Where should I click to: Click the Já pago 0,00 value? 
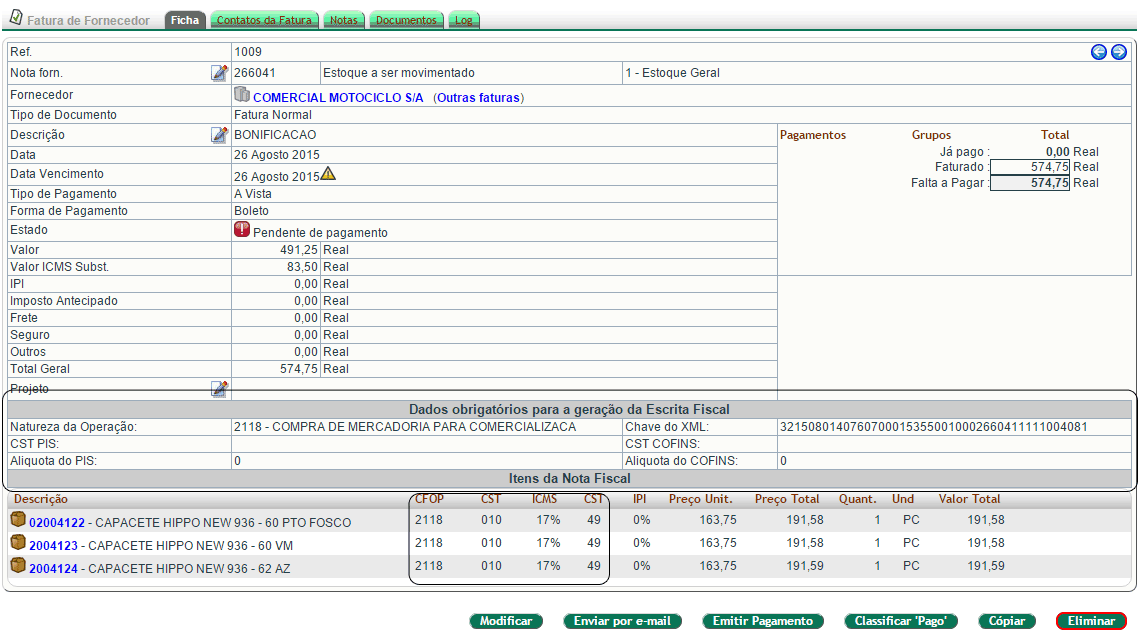[x=1057, y=152]
